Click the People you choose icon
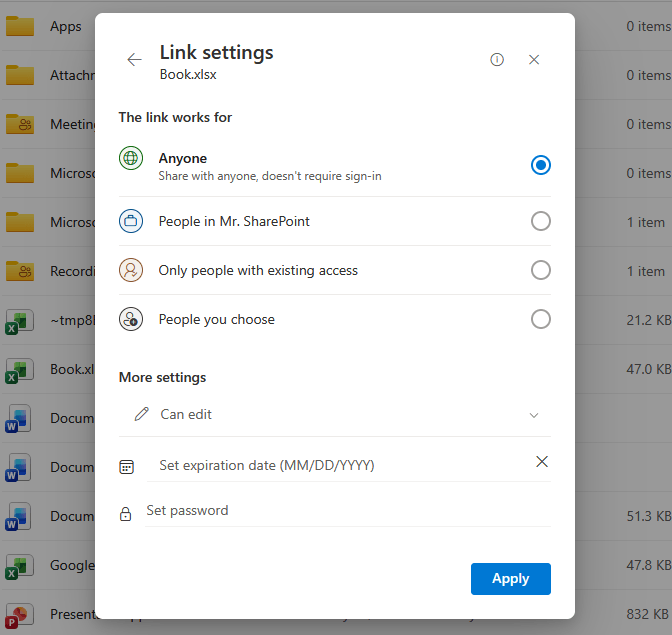This screenshot has height=635, width=672. tap(131, 319)
